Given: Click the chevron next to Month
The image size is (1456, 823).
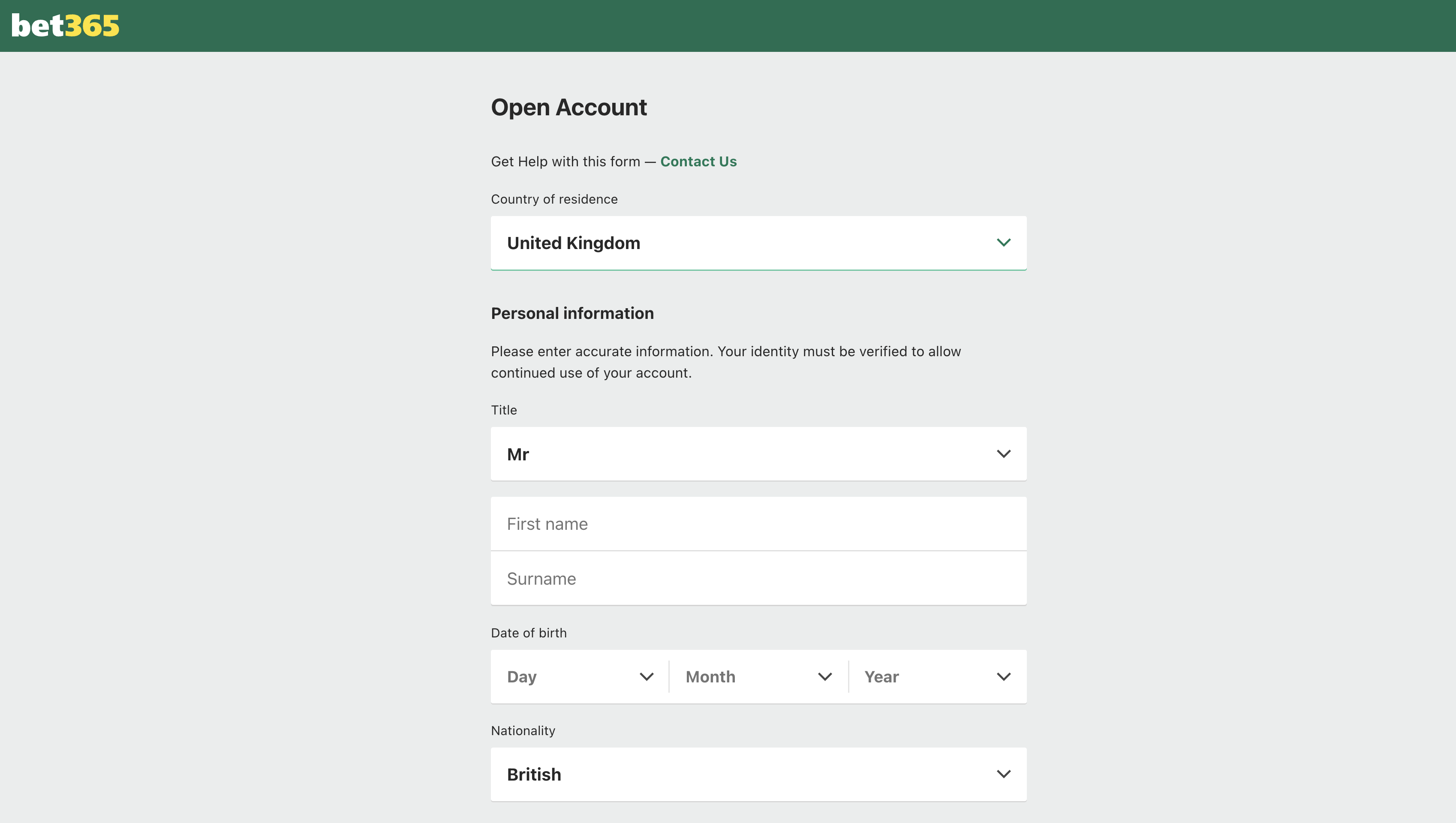Looking at the screenshot, I should coord(824,676).
